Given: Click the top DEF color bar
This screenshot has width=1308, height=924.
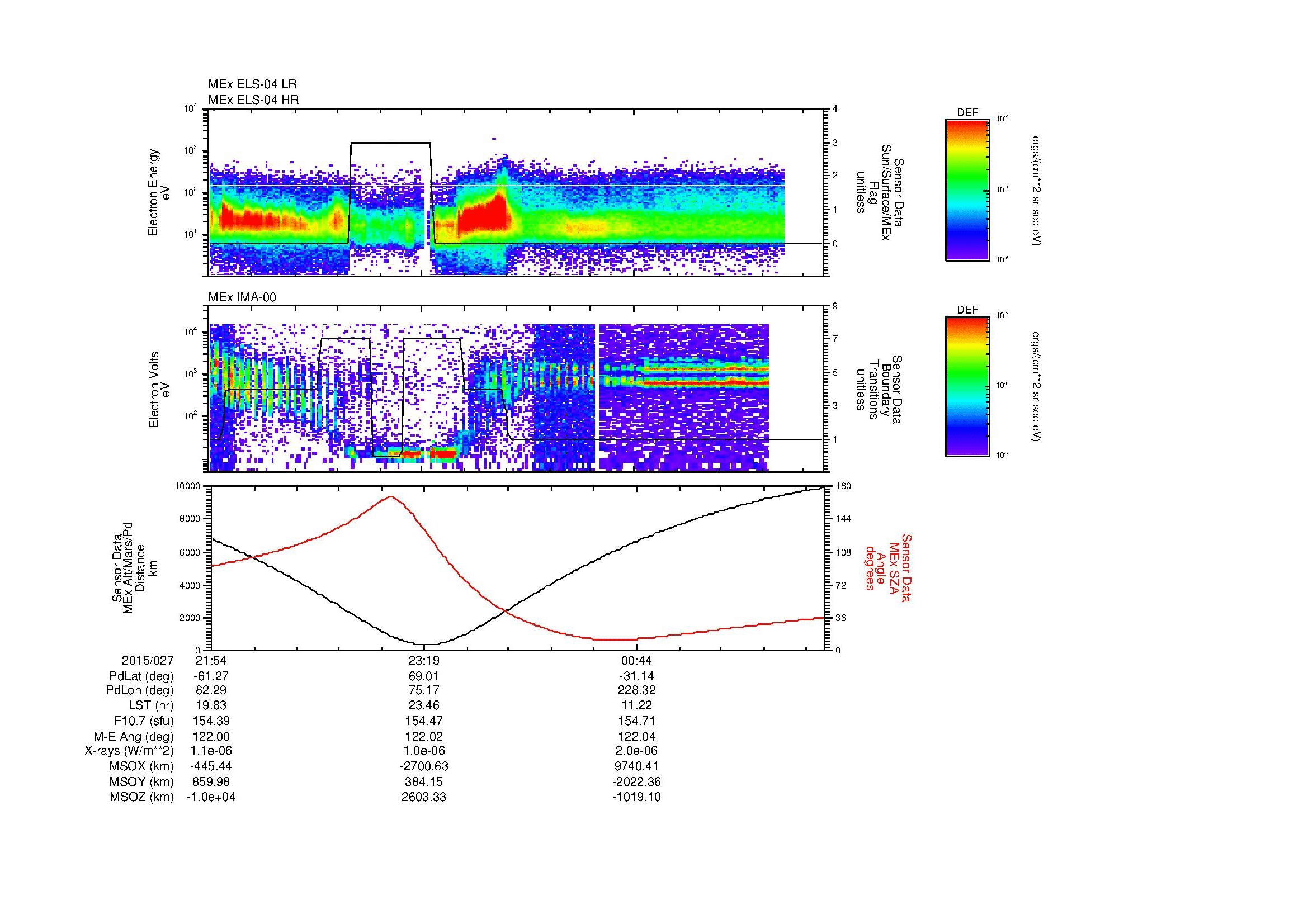Looking at the screenshot, I should 967,189.
